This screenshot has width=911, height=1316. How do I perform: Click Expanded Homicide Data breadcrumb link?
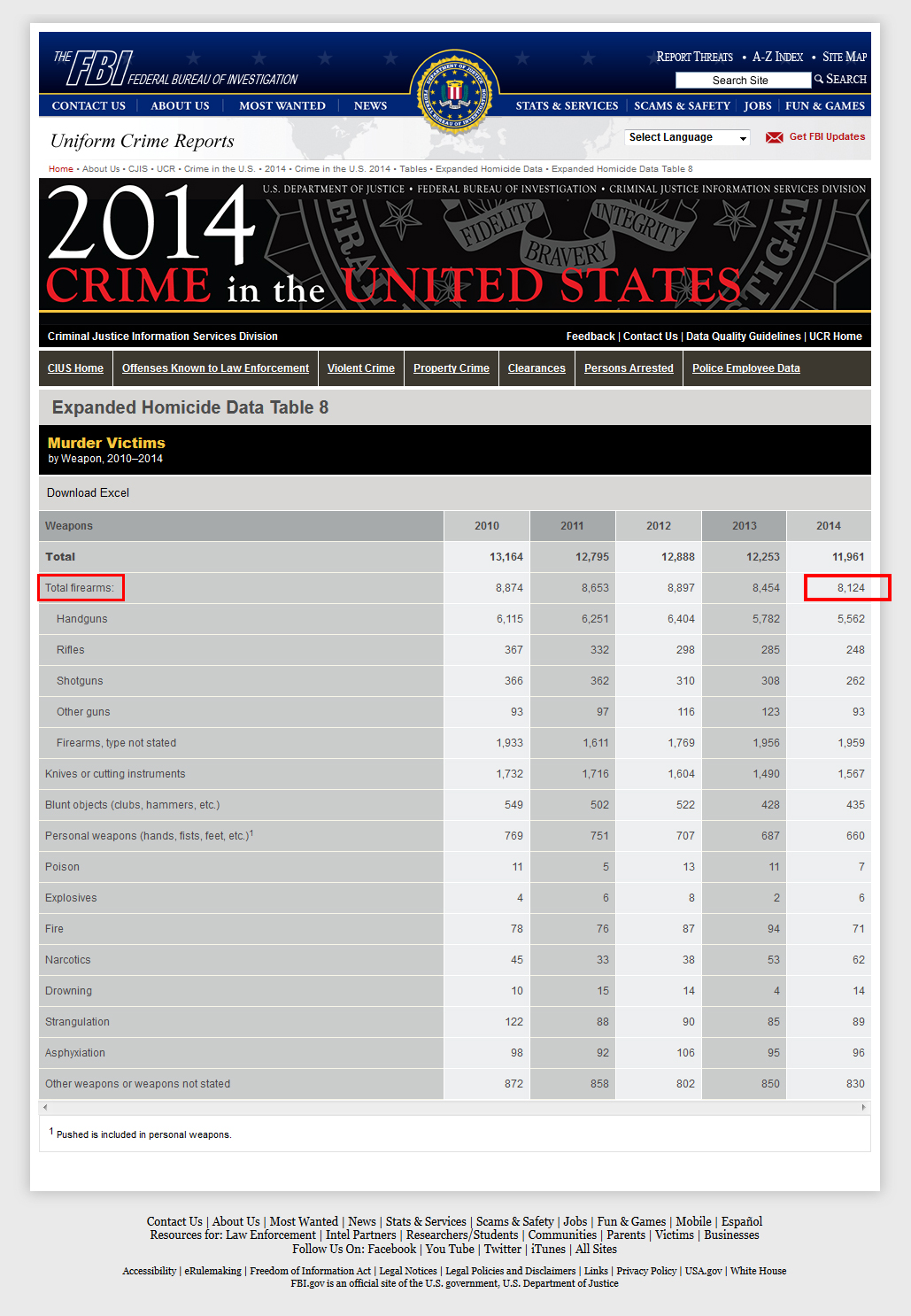point(489,169)
